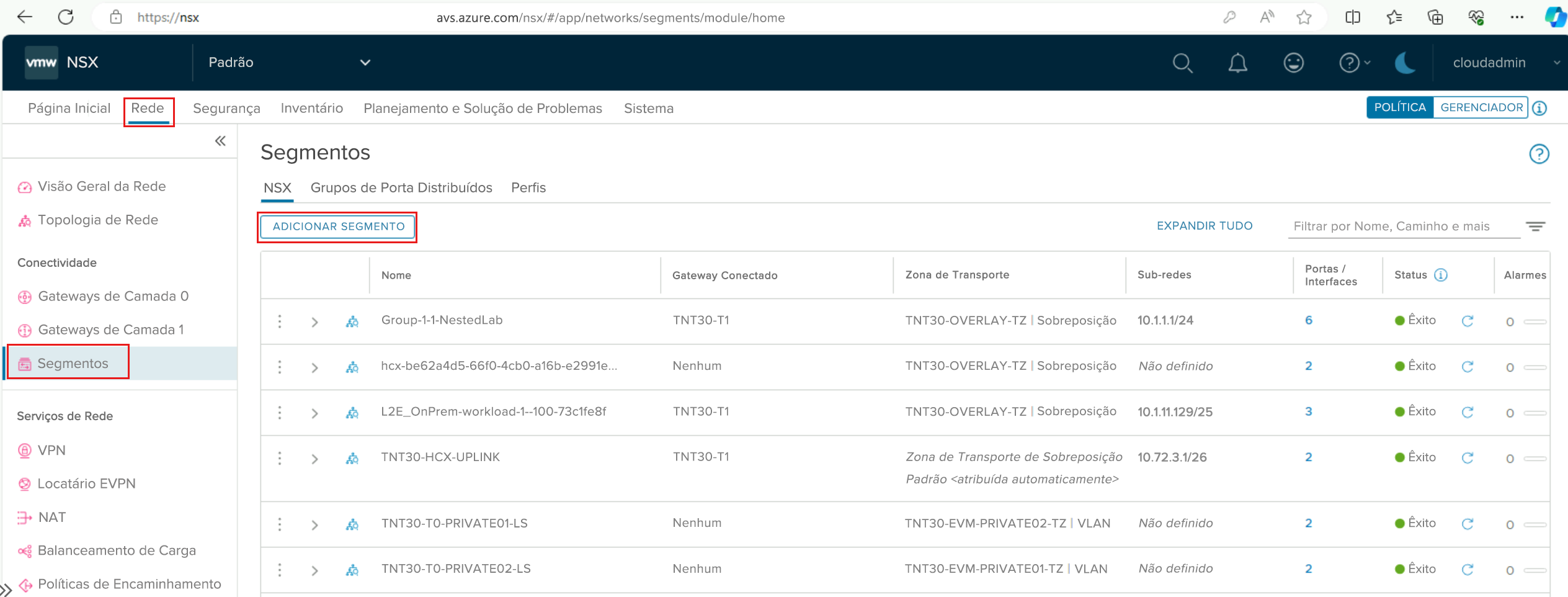Open actions menu for TNT30-HCX-UPLINK
Screen dimensions: 1568x597
[280, 458]
